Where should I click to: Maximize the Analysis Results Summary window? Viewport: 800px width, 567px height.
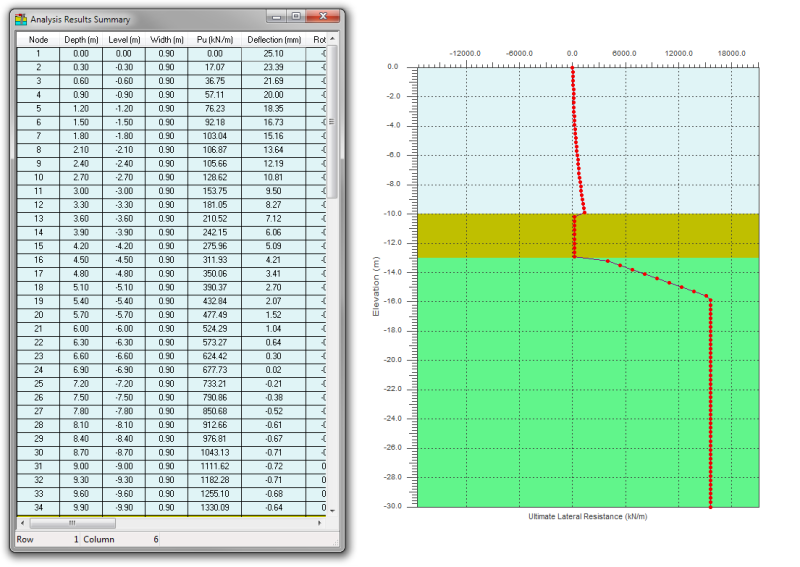coord(295,16)
